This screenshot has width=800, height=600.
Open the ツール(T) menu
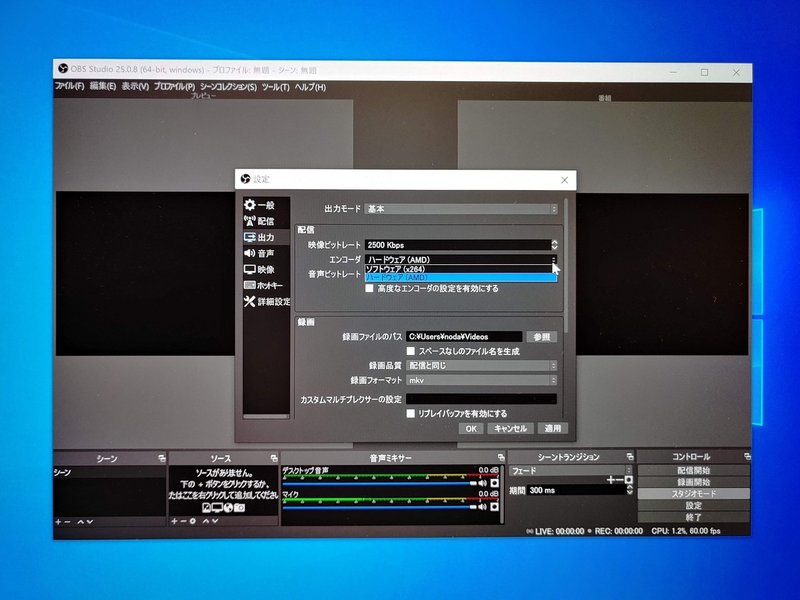pyautogui.click(x=276, y=87)
